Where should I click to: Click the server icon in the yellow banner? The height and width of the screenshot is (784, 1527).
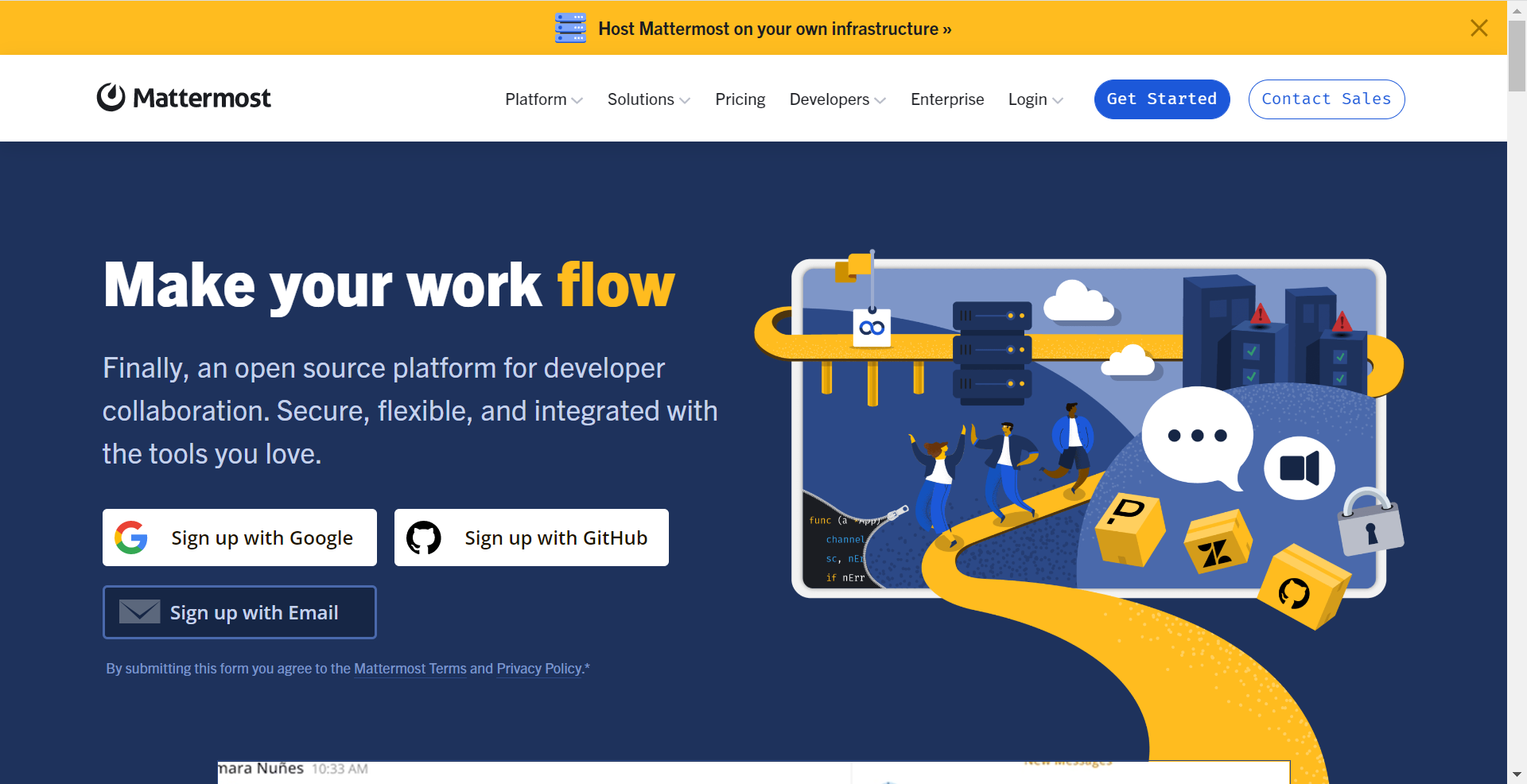pyautogui.click(x=570, y=28)
